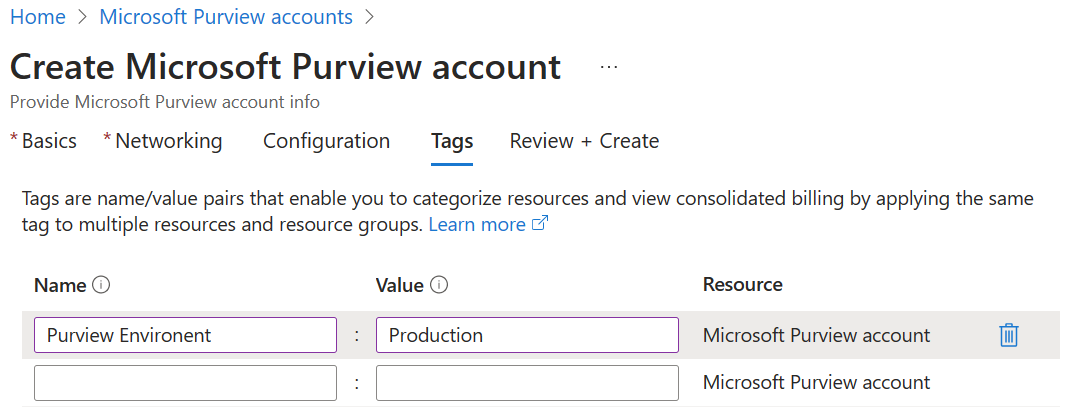The image size is (1067, 418).
Task: Click external link icon beside Learn more
Action: click(x=540, y=225)
